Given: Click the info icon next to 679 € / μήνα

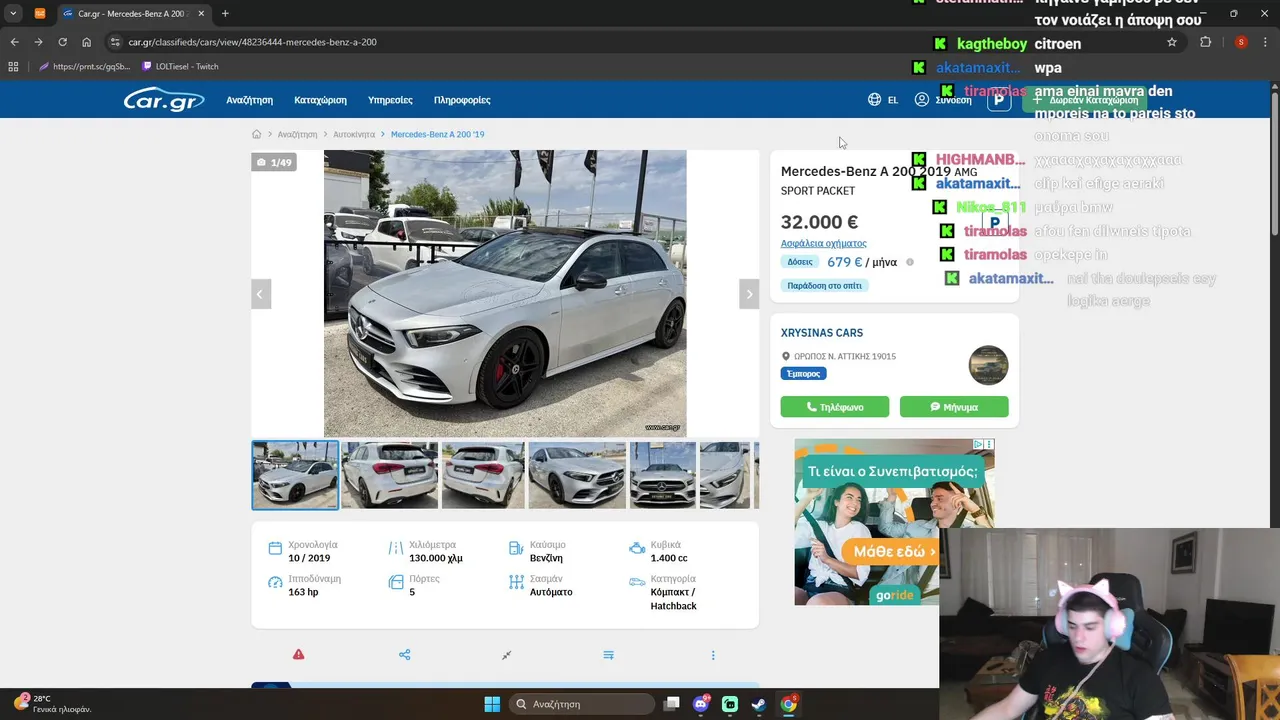Looking at the screenshot, I should coord(910,262).
